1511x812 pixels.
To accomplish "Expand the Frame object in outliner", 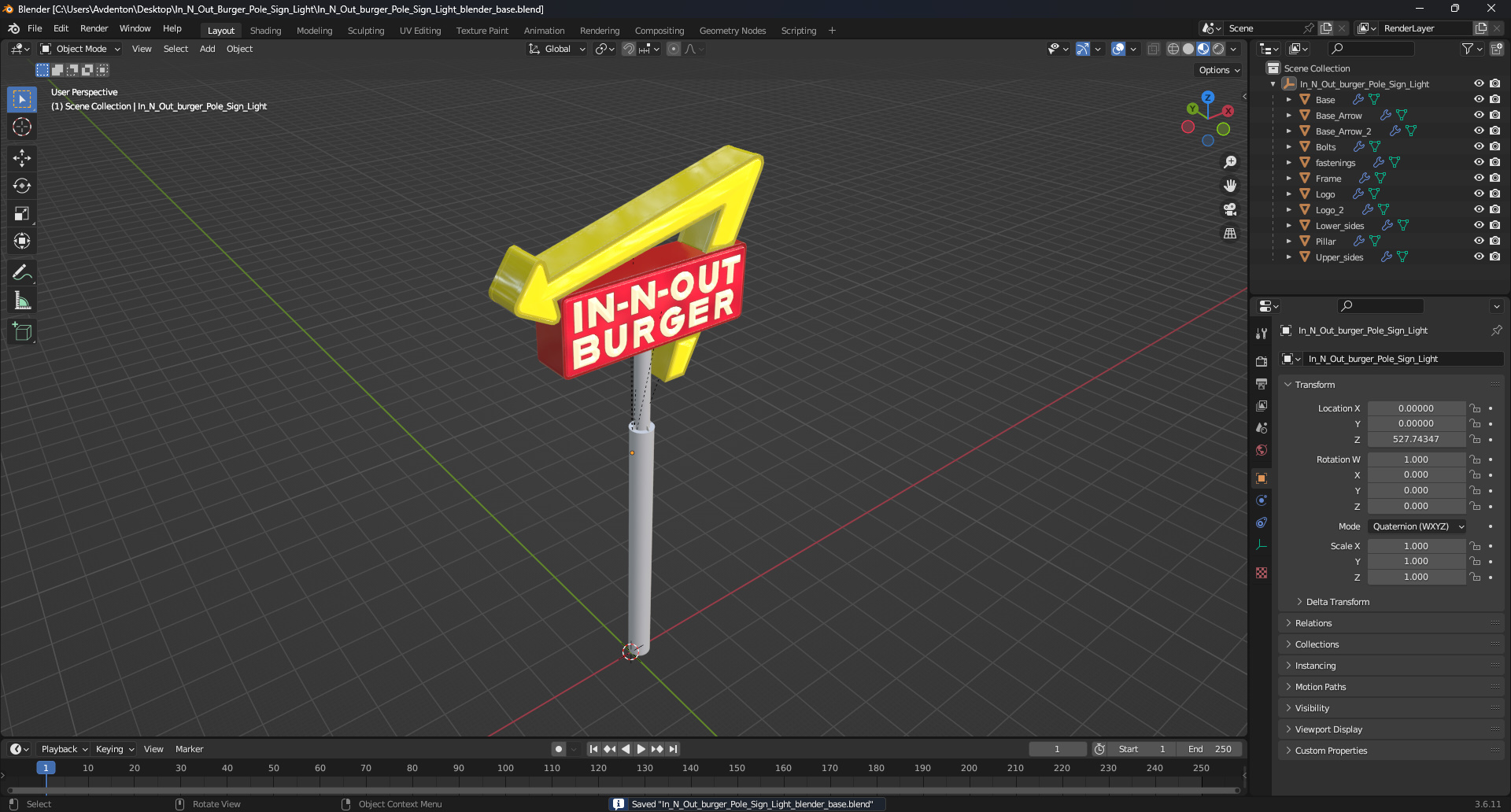I will 1288,179.
